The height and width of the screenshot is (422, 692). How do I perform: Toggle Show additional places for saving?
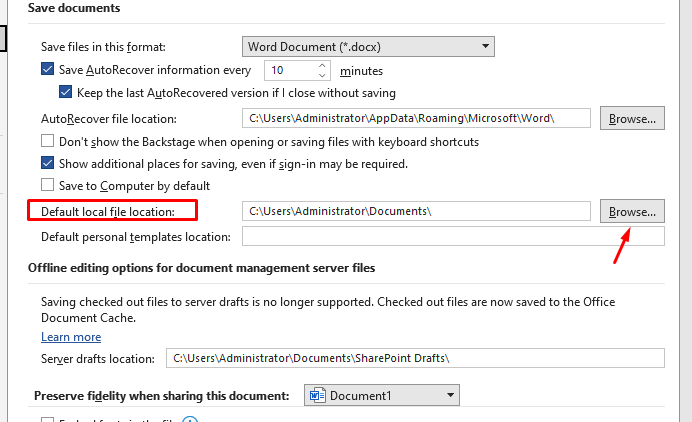(x=47, y=163)
